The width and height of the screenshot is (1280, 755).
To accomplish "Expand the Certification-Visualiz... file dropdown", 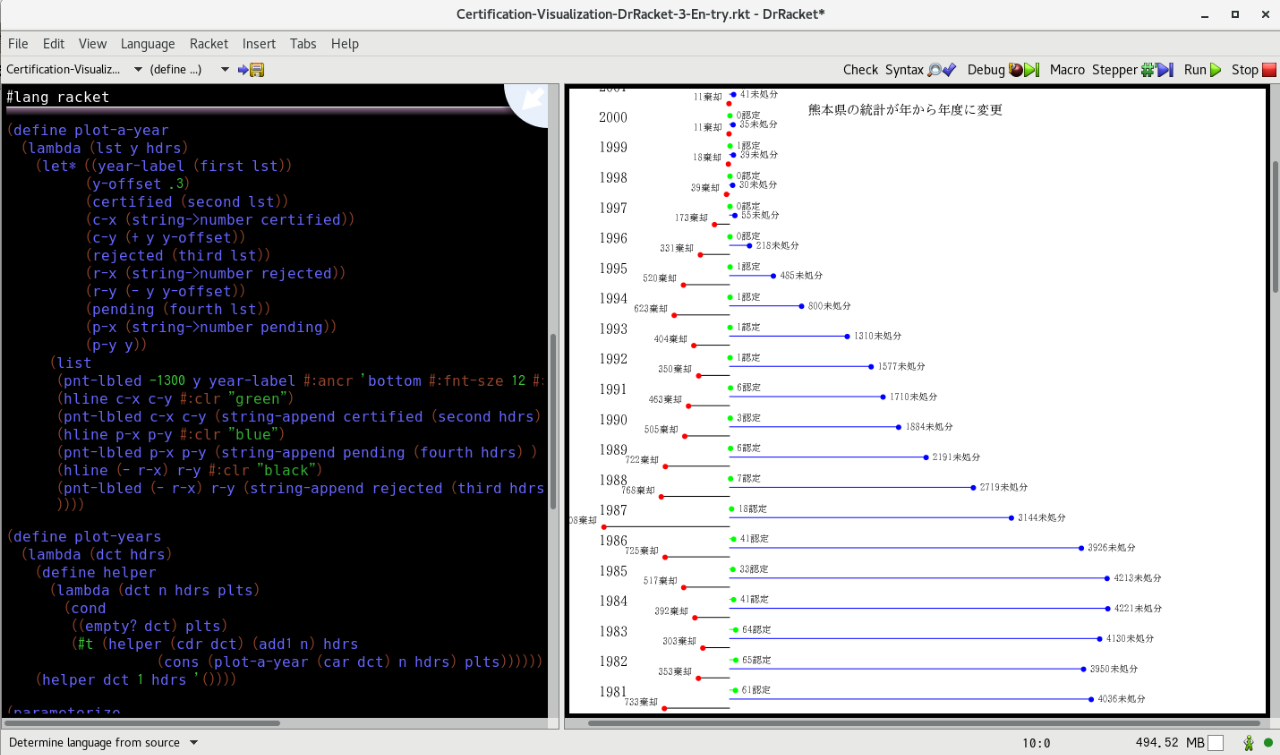I will (x=74, y=70).
